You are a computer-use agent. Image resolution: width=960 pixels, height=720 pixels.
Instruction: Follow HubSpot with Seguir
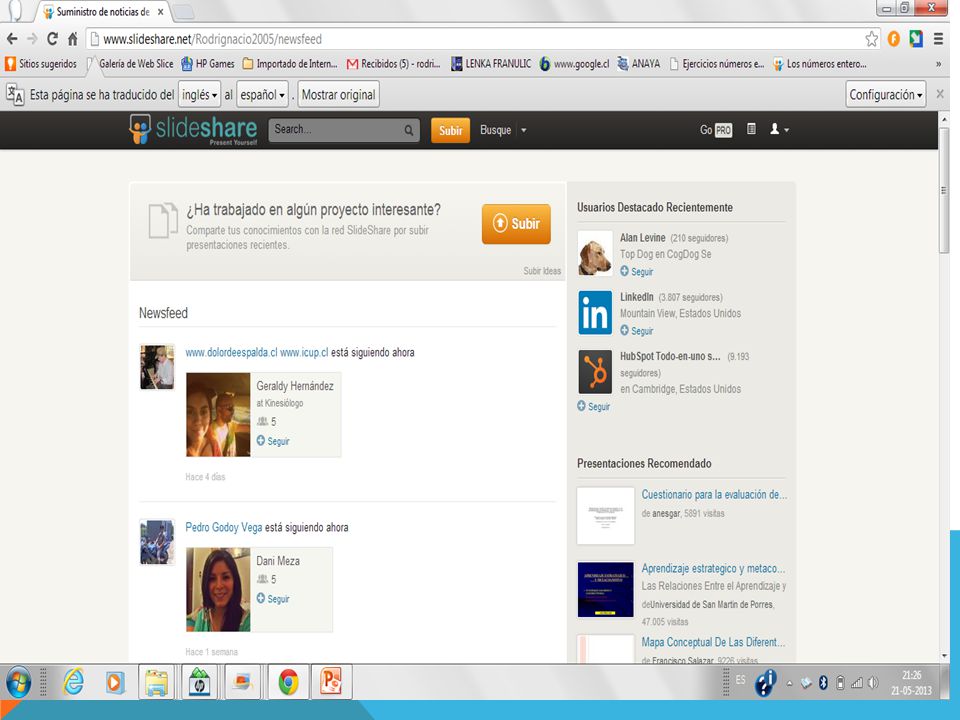(593, 406)
